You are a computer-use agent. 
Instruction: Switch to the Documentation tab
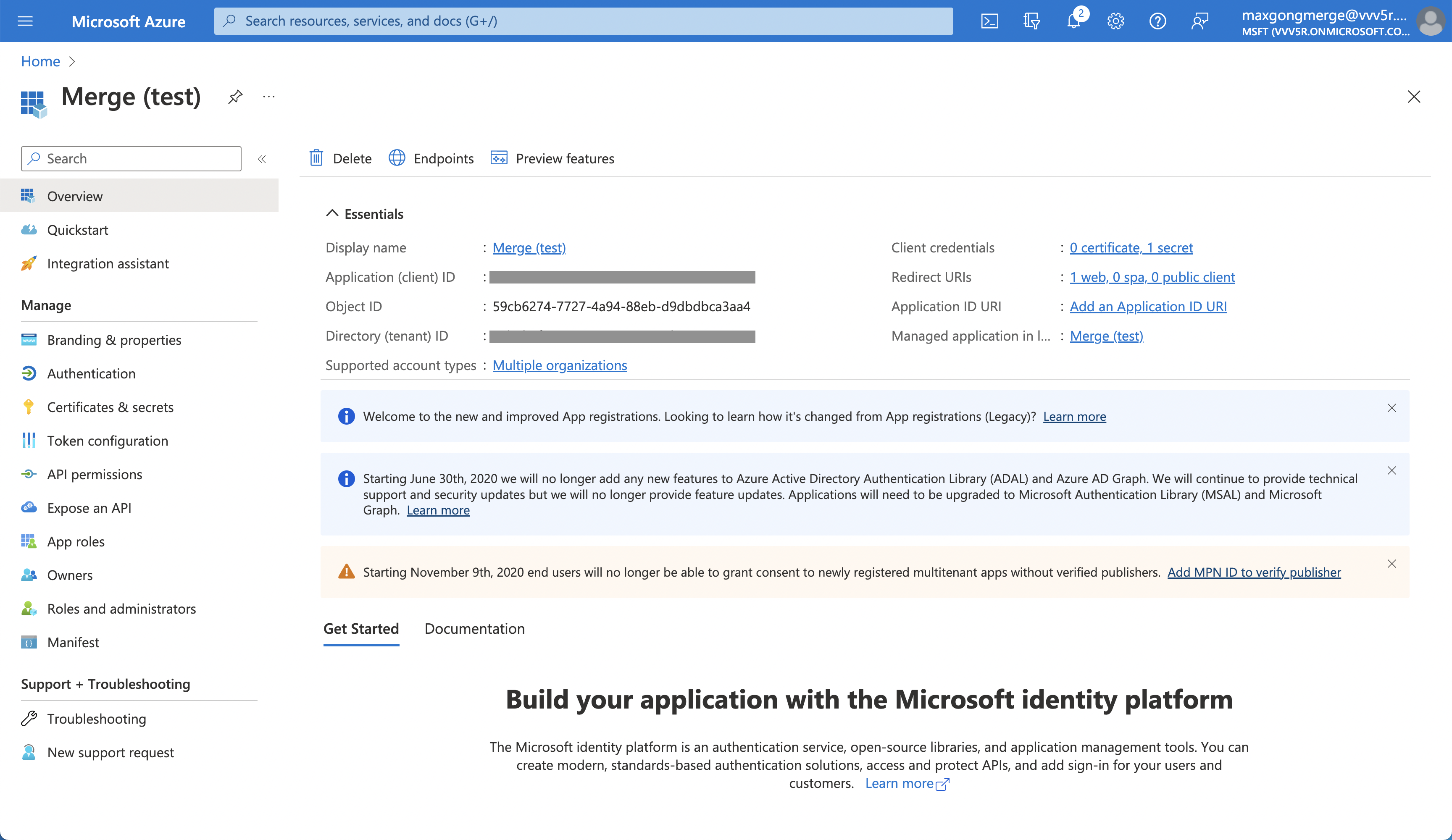click(474, 629)
